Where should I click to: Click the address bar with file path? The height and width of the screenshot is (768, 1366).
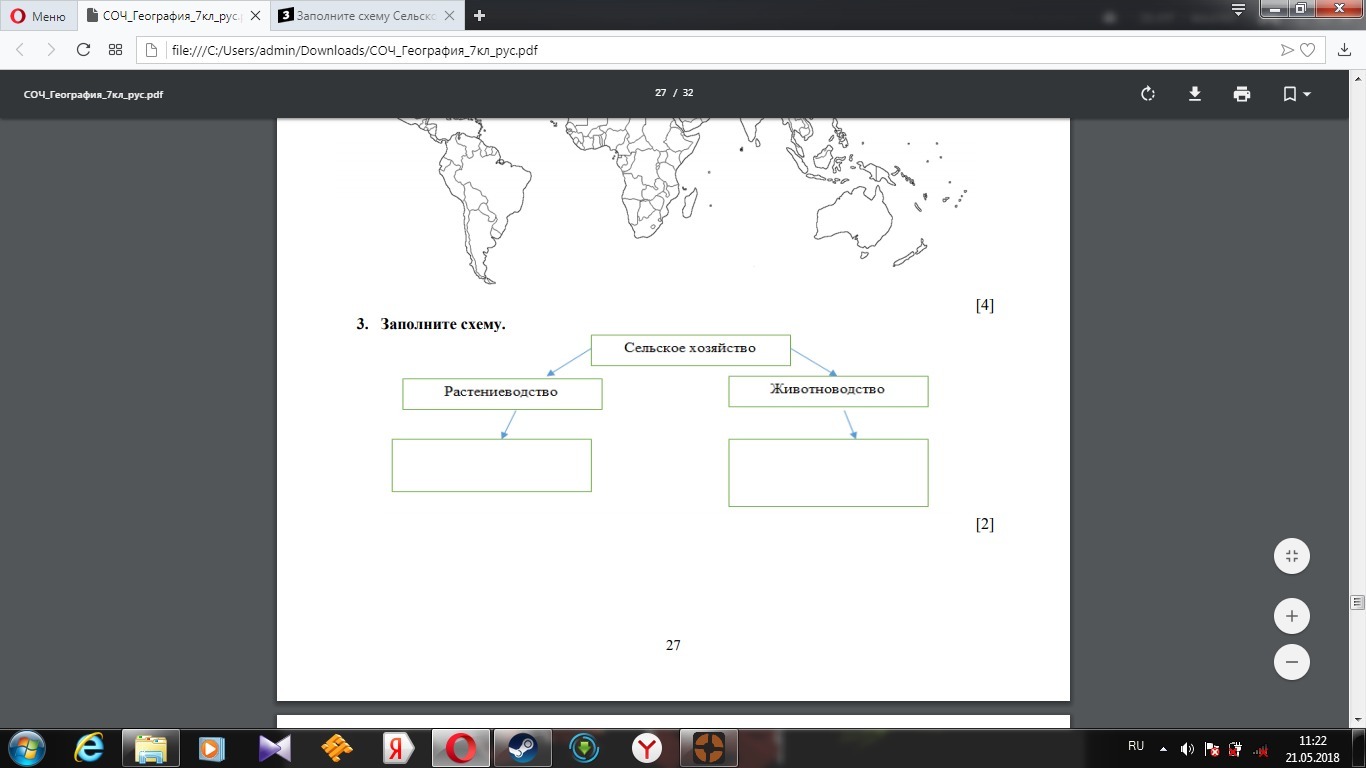tap(700, 50)
